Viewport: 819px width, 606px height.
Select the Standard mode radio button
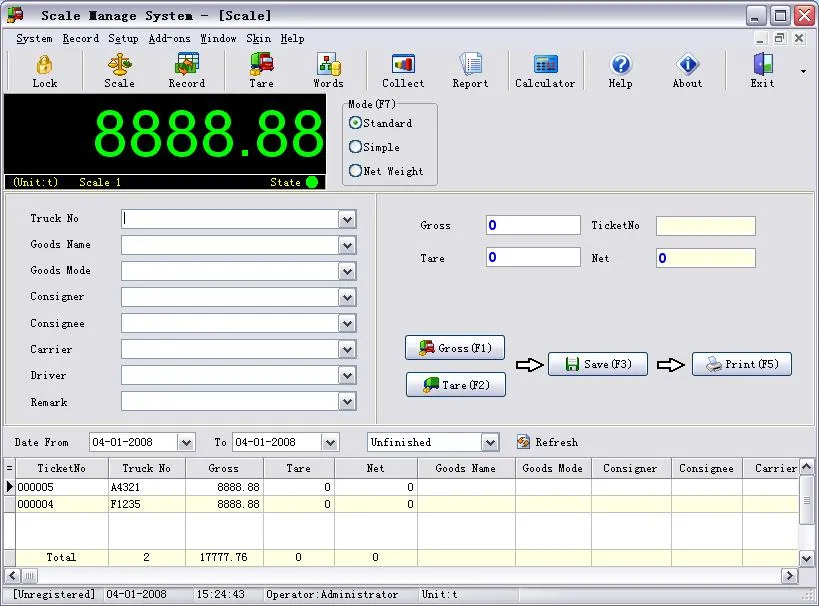point(356,123)
